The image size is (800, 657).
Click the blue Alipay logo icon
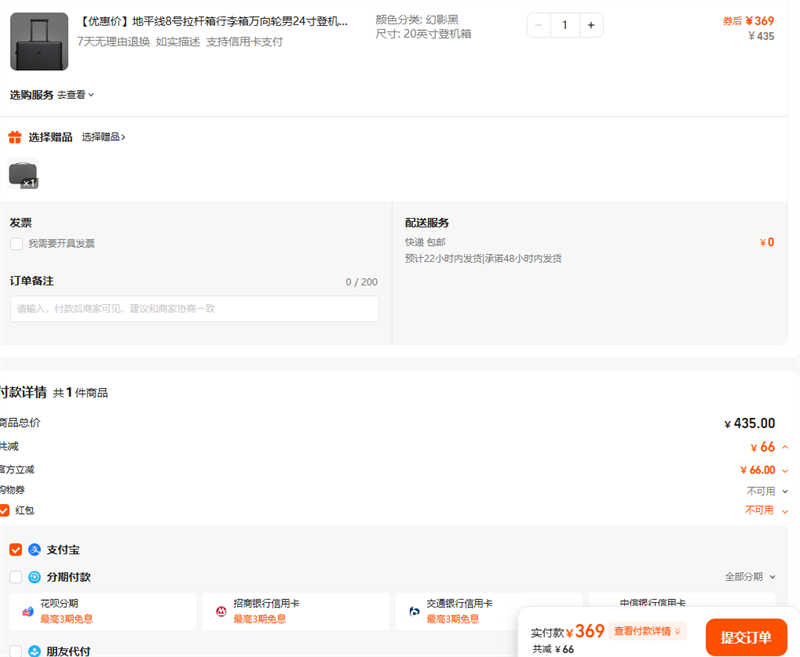click(34, 550)
